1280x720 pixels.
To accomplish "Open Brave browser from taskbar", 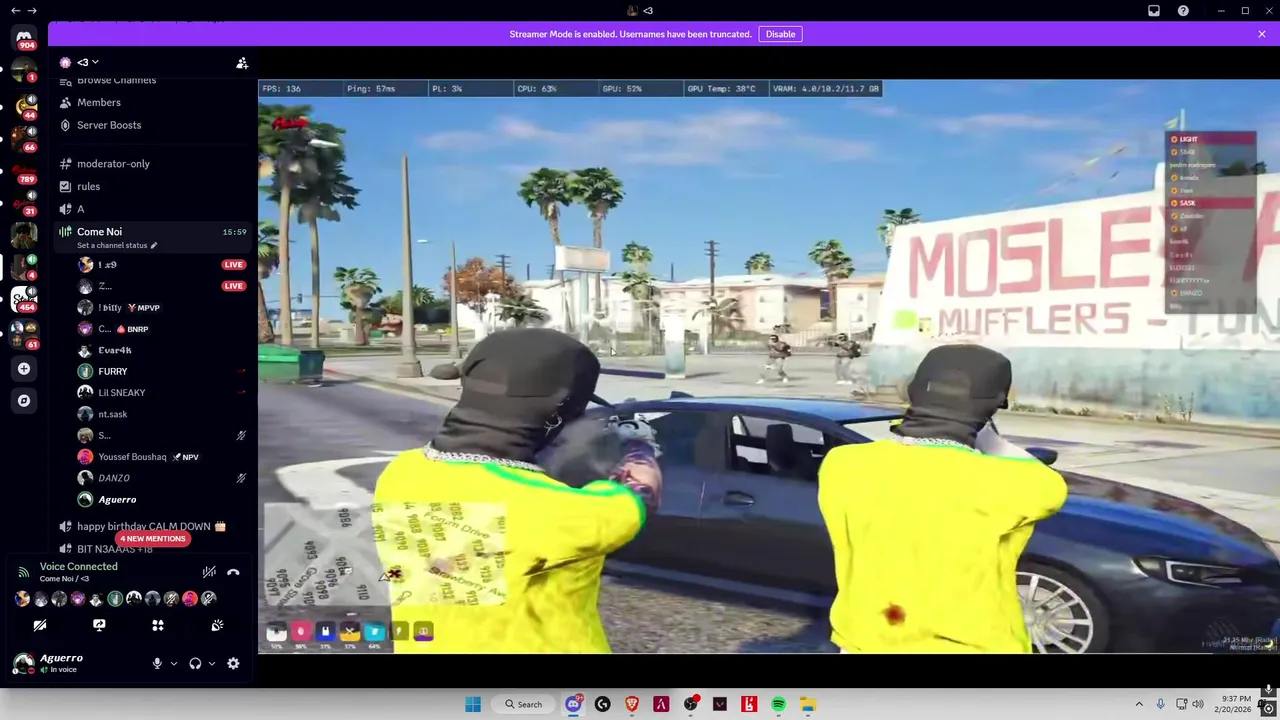I will click(x=632, y=704).
